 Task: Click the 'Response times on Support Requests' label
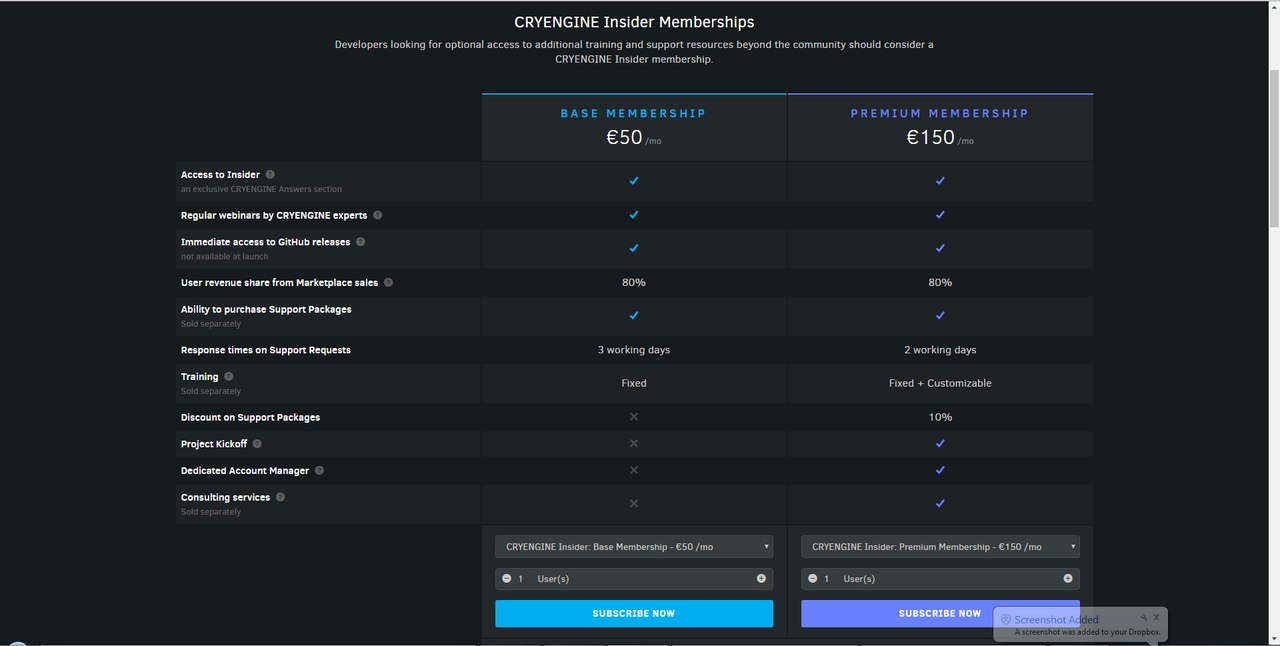[266, 350]
